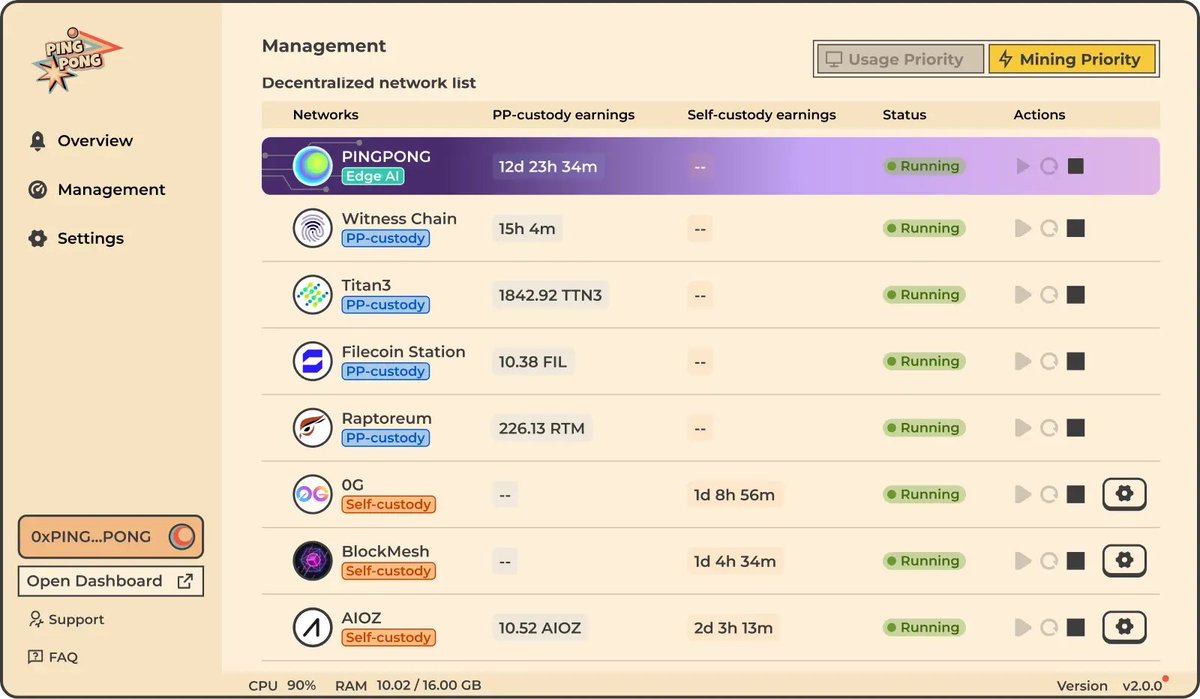The image size is (1200, 699).
Task: Click the 226.13 RTM earnings value
Action: [x=542, y=429]
